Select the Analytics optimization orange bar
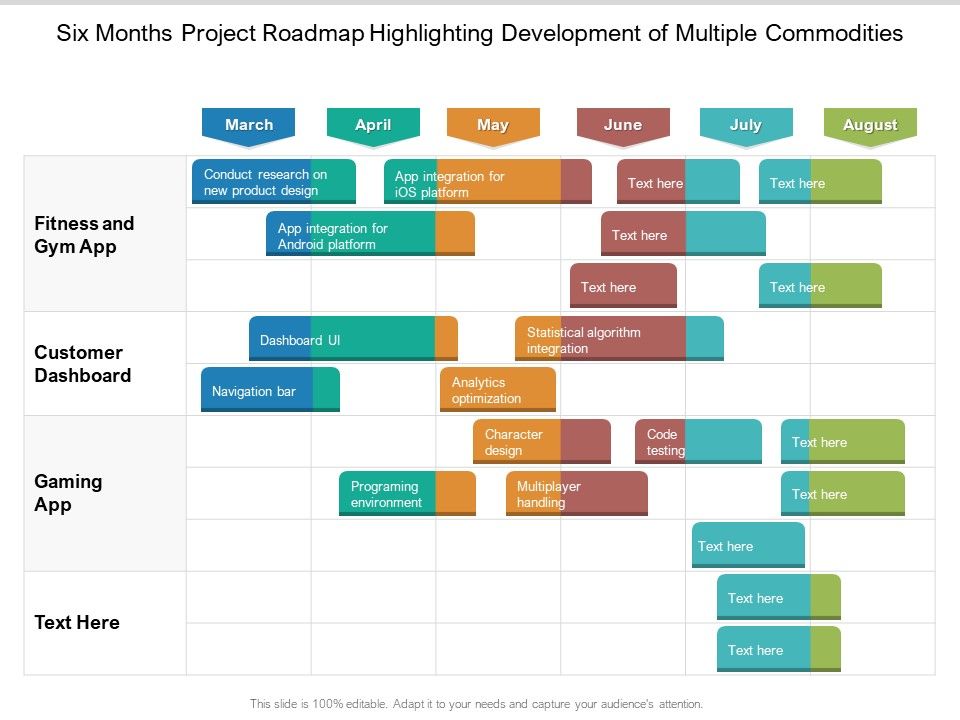The image size is (960, 720). (x=497, y=390)
